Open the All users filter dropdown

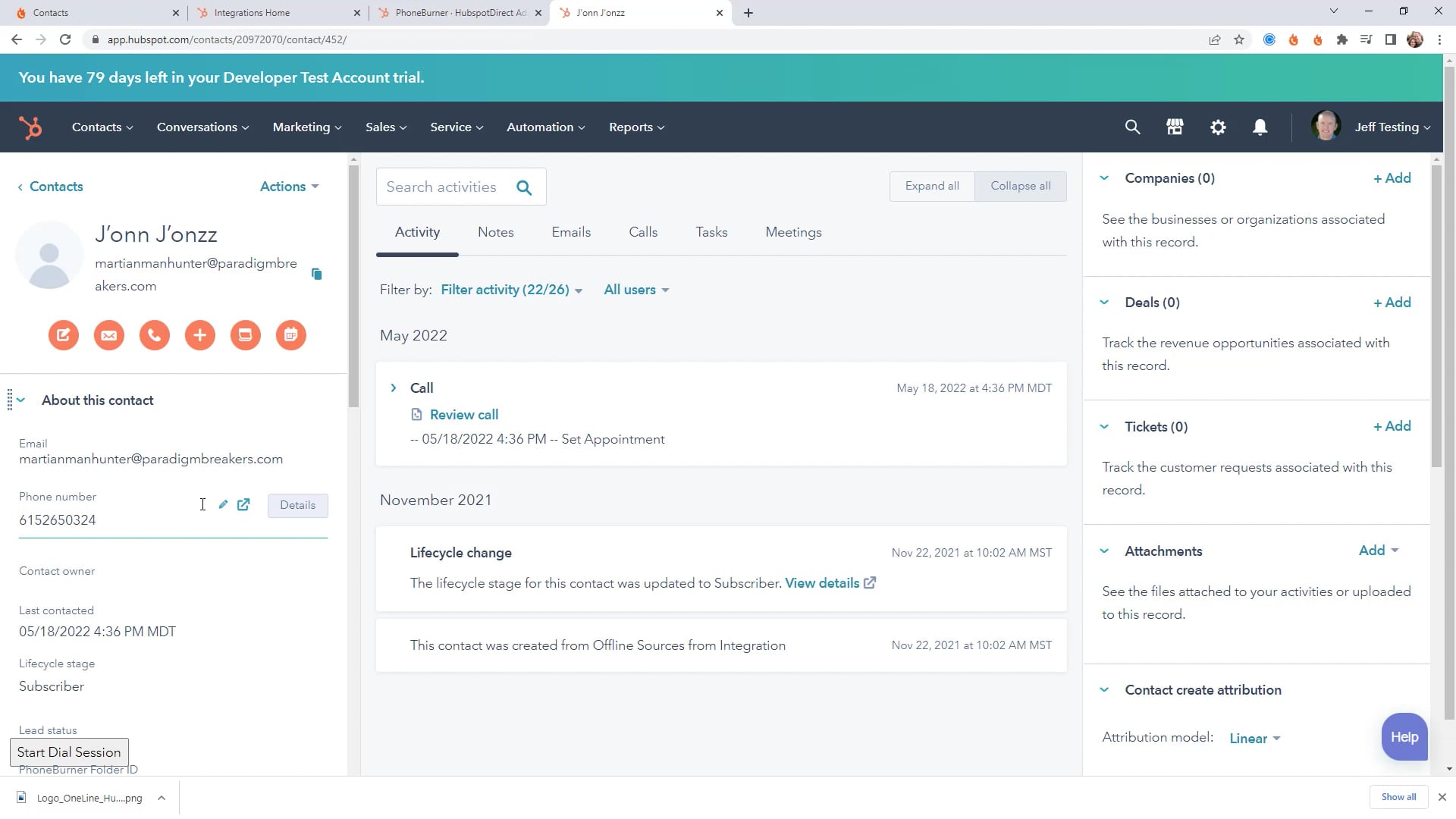(x=636, y=289)
